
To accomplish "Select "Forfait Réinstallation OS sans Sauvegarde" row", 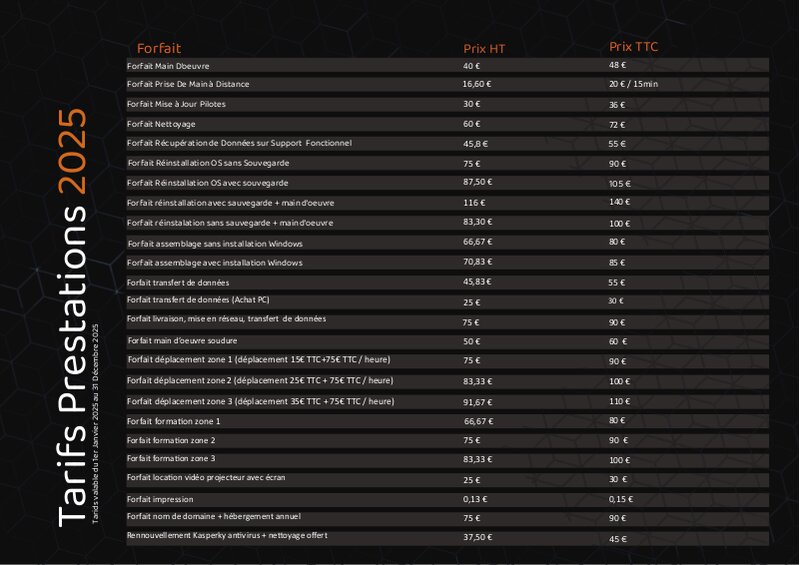I will pyautogui.click(x=207, y=163).
